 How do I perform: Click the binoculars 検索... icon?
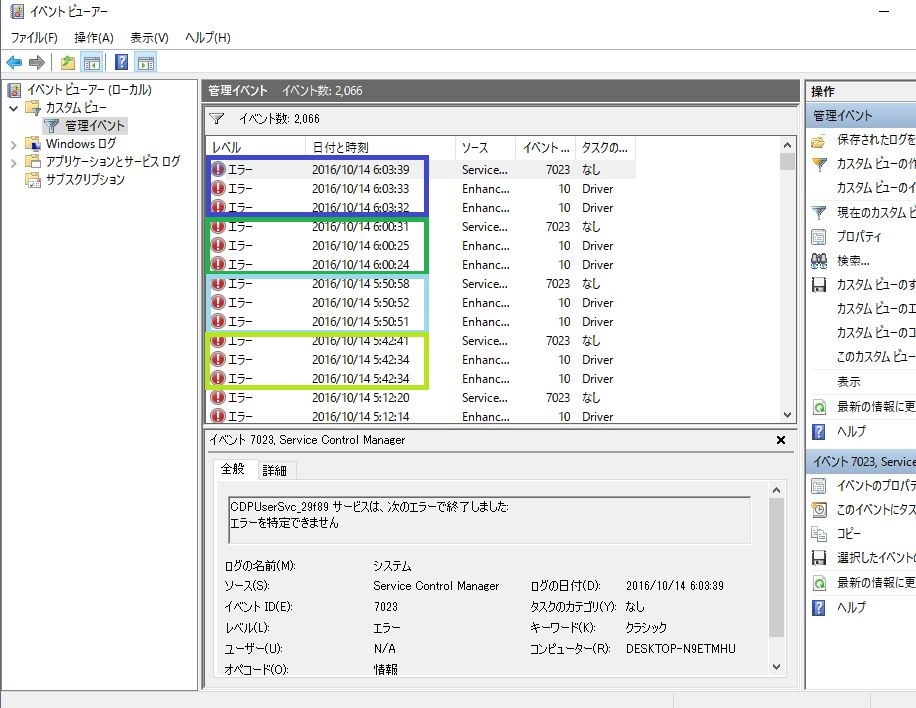tap(819, 260)
